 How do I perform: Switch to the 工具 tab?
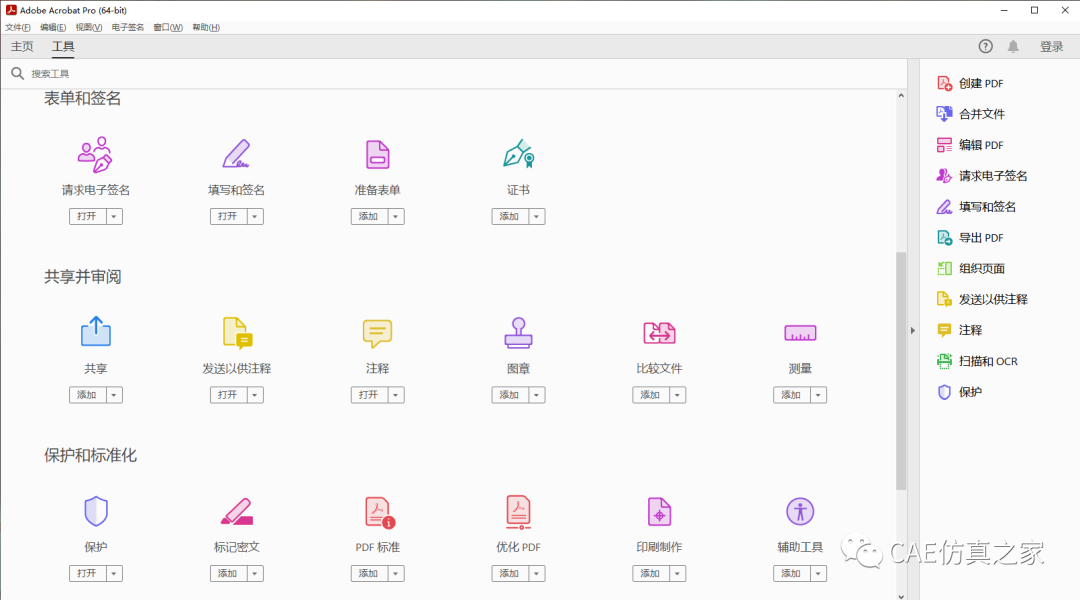coord(63,47)
